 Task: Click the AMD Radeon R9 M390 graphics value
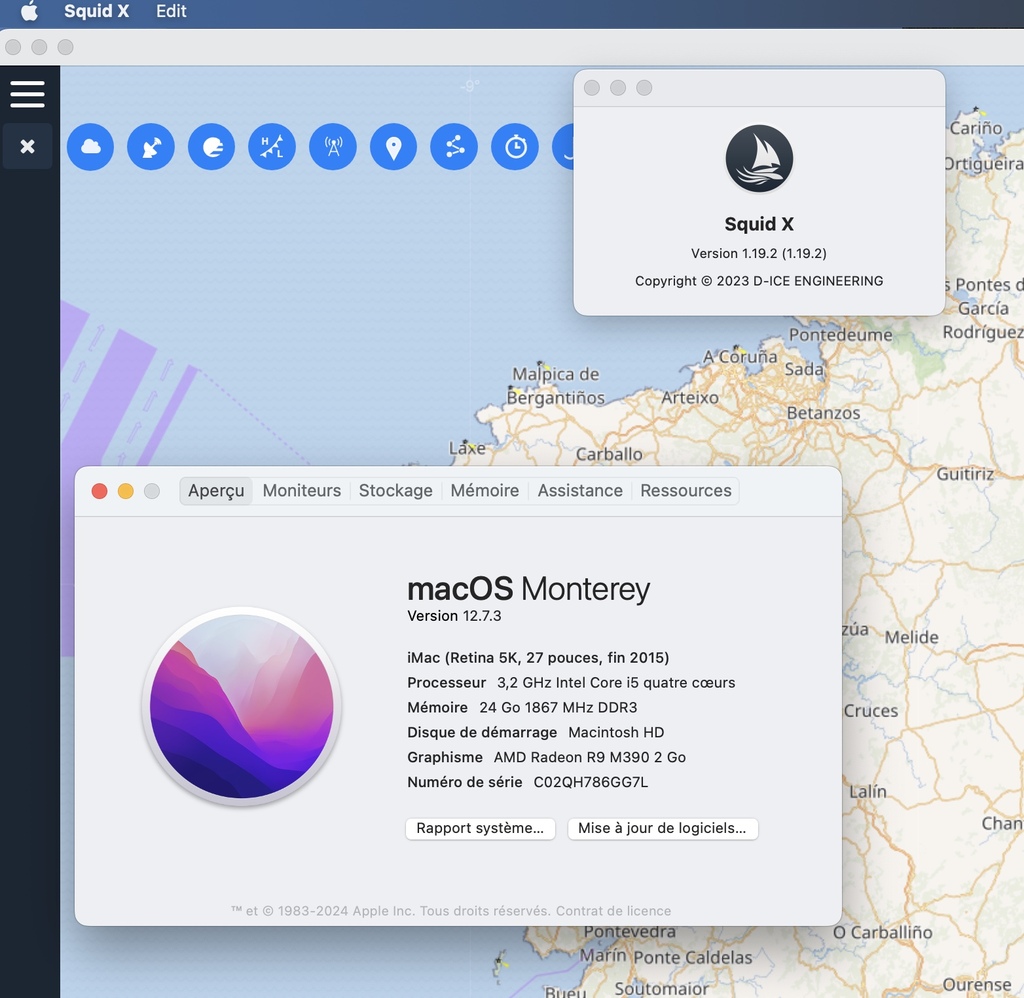[x=590, y=757]
